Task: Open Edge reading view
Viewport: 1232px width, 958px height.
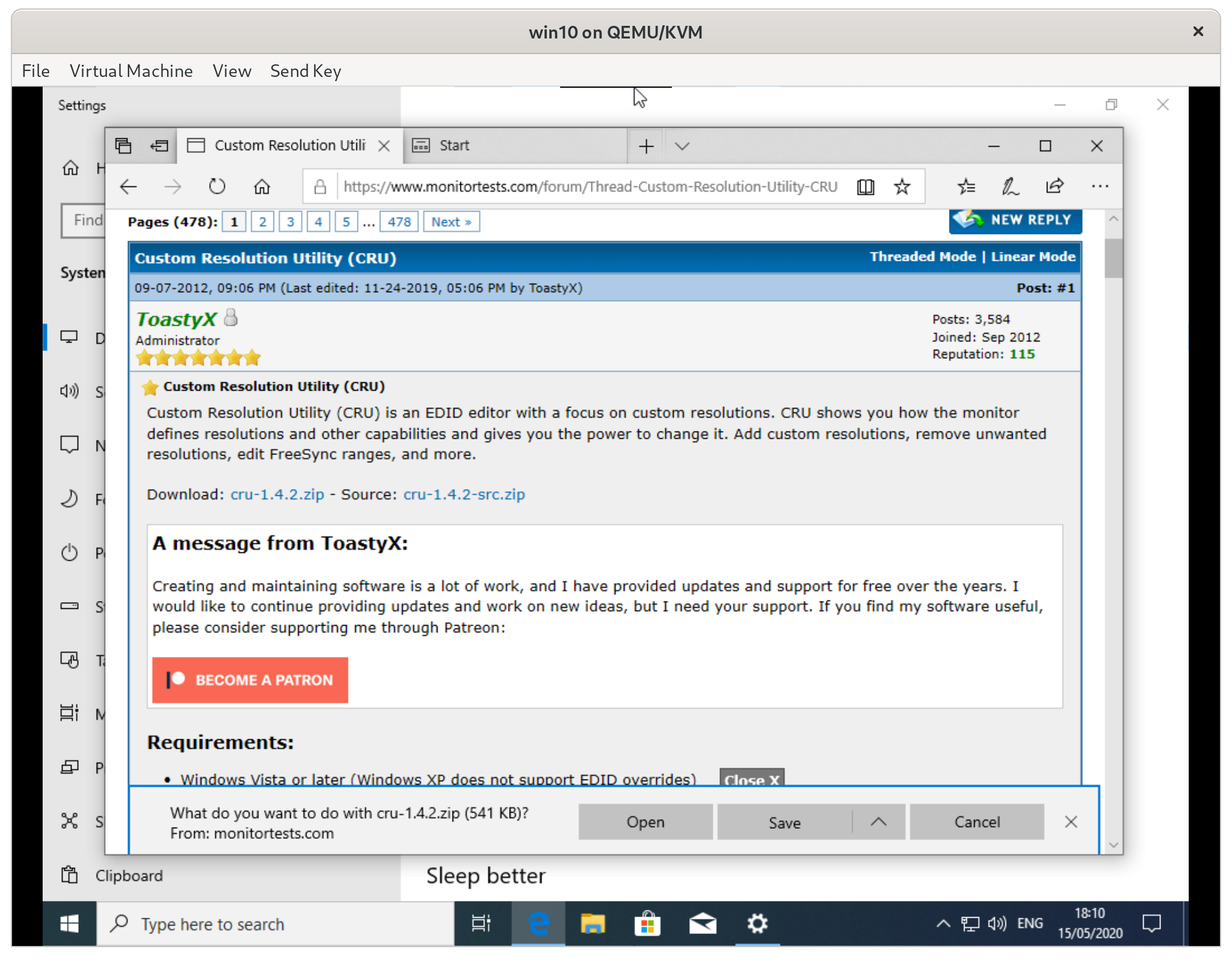Action: pyautogui.click(x=865, y=186)
